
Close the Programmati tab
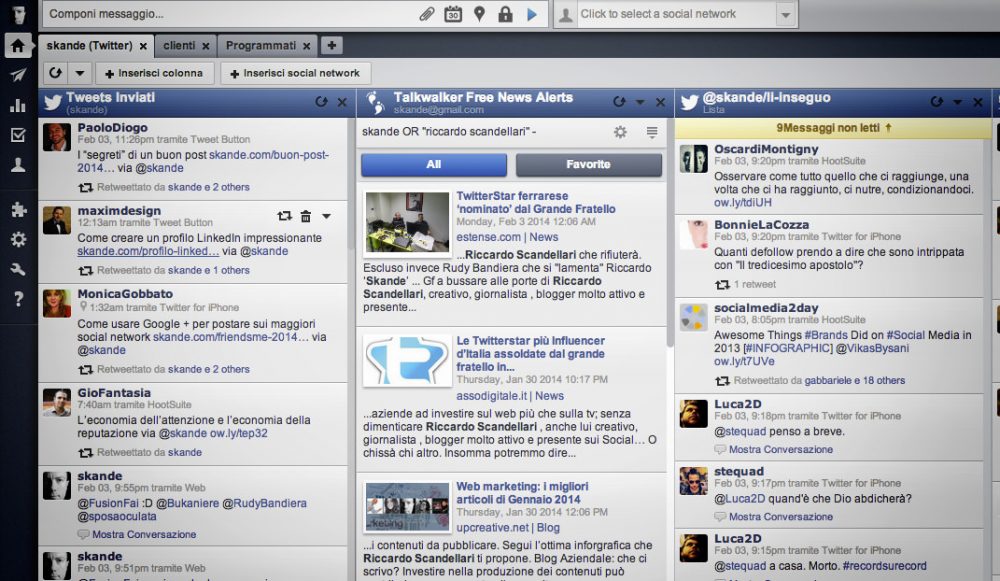(307, 46)
